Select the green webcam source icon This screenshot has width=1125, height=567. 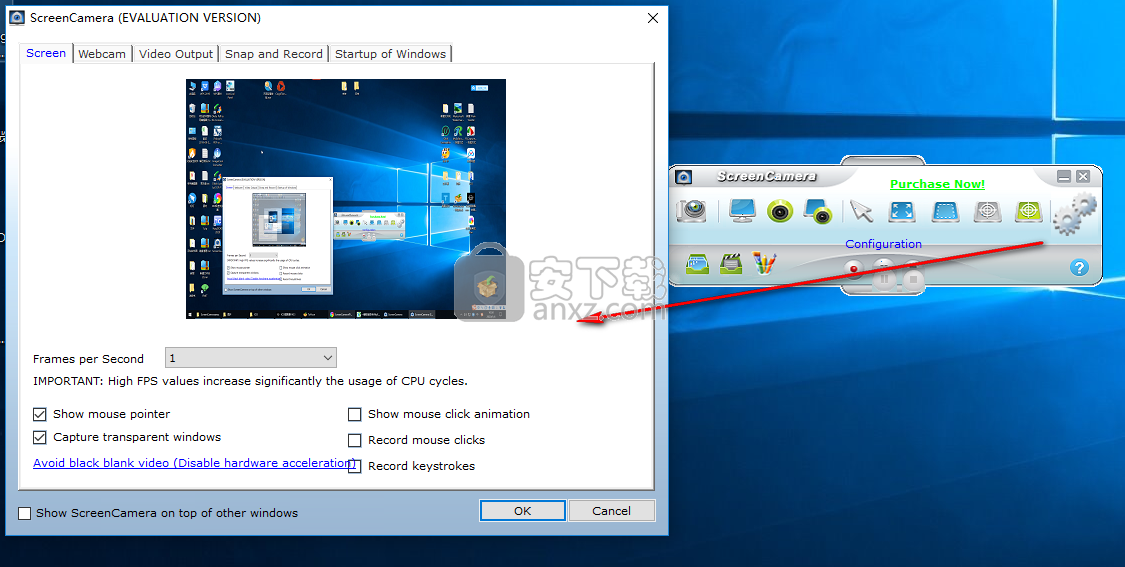tap(780, 210)
